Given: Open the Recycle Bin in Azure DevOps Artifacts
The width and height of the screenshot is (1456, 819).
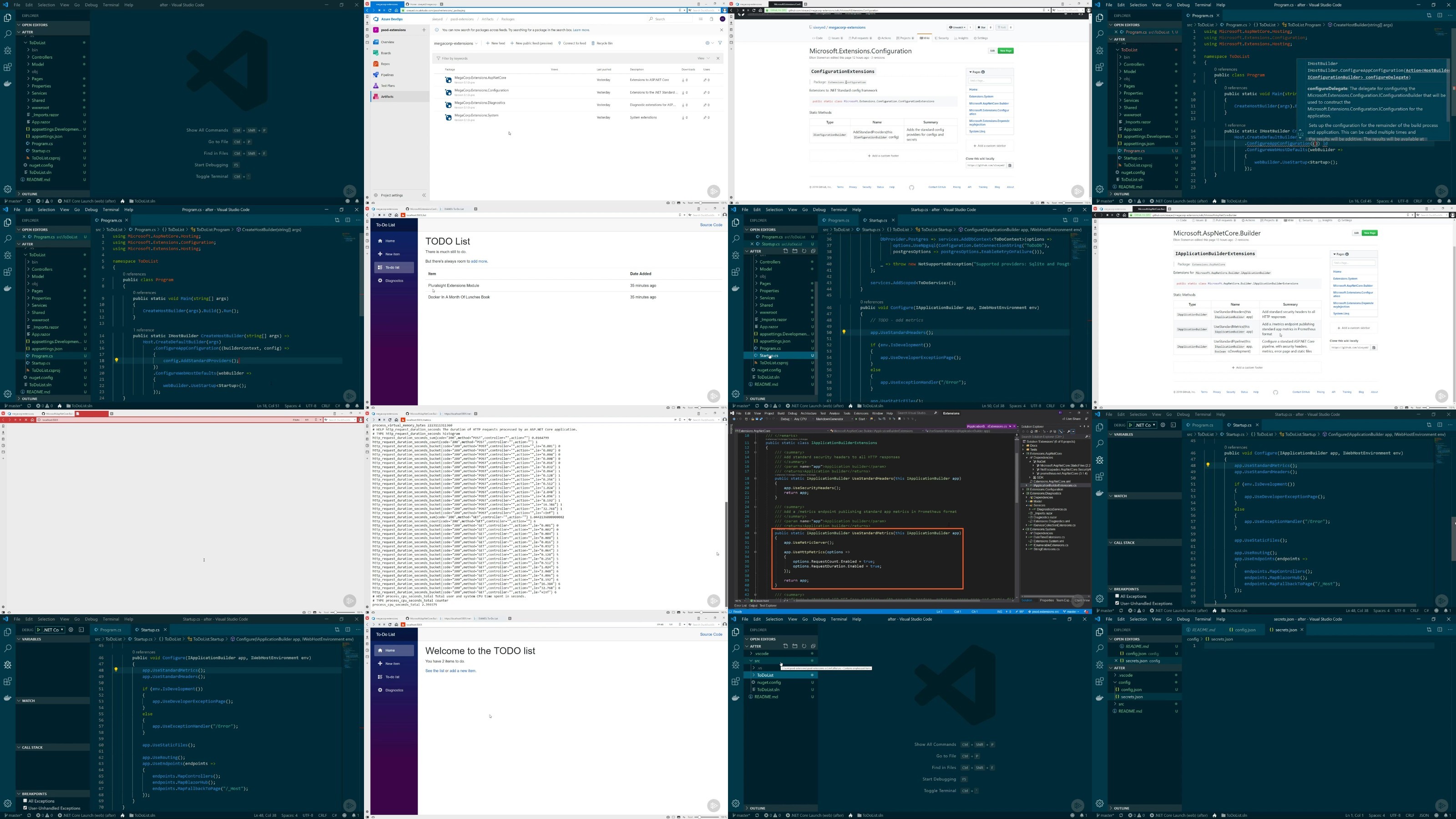Looking at the screenshot, I should (602, 43).
